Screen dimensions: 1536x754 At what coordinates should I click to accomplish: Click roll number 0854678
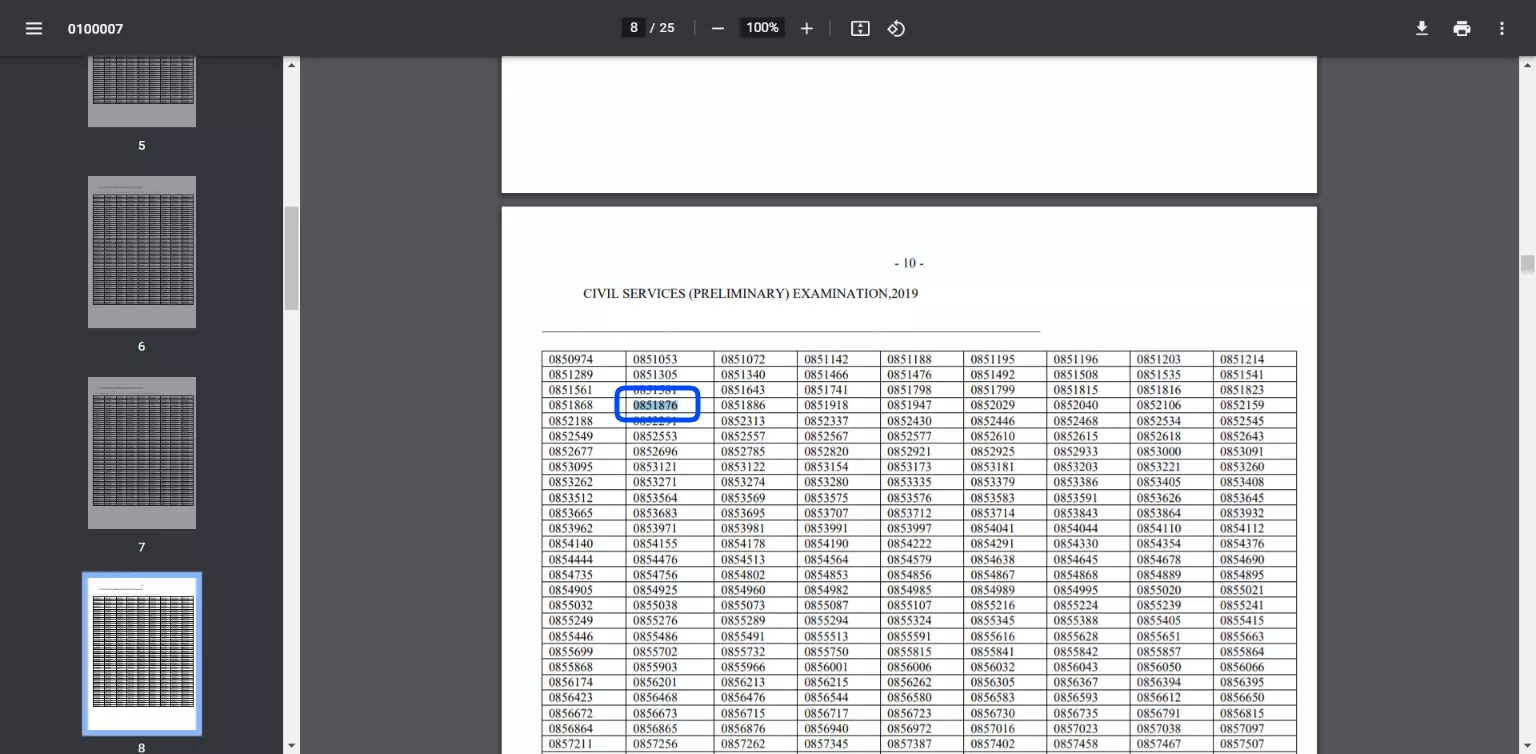point(1158,560)
